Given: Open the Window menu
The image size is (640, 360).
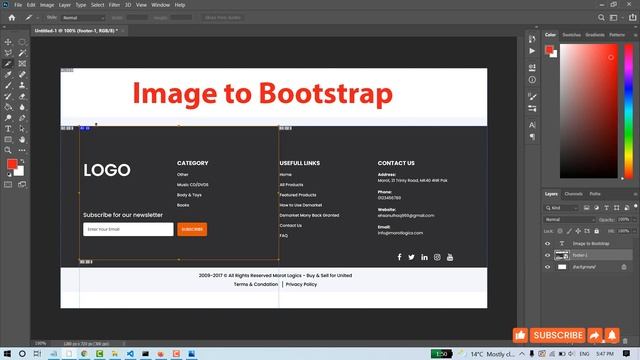Looking at the screenshot, I should click(160, 5).
